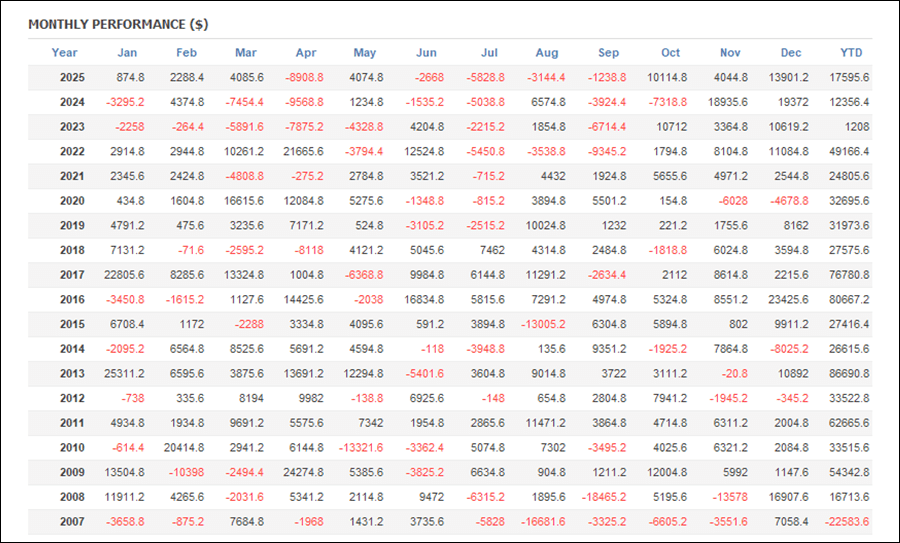The image size is (900, 543).
Task: Click the Dec column header
Action: [x=791, y=53]
